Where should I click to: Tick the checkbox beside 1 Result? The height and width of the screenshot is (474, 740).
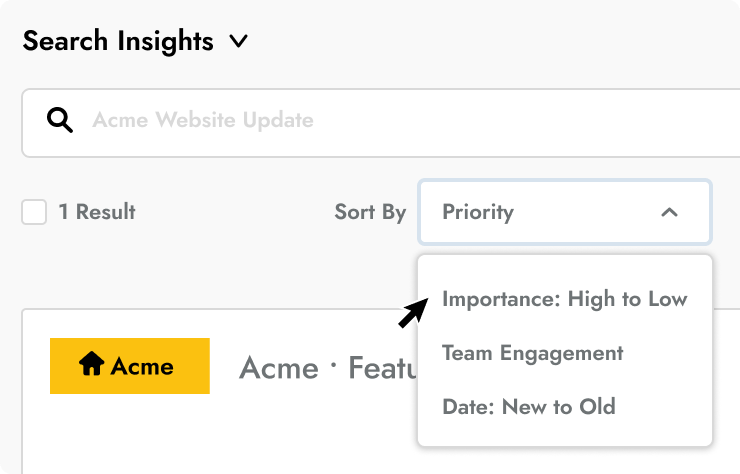point(34,212)
